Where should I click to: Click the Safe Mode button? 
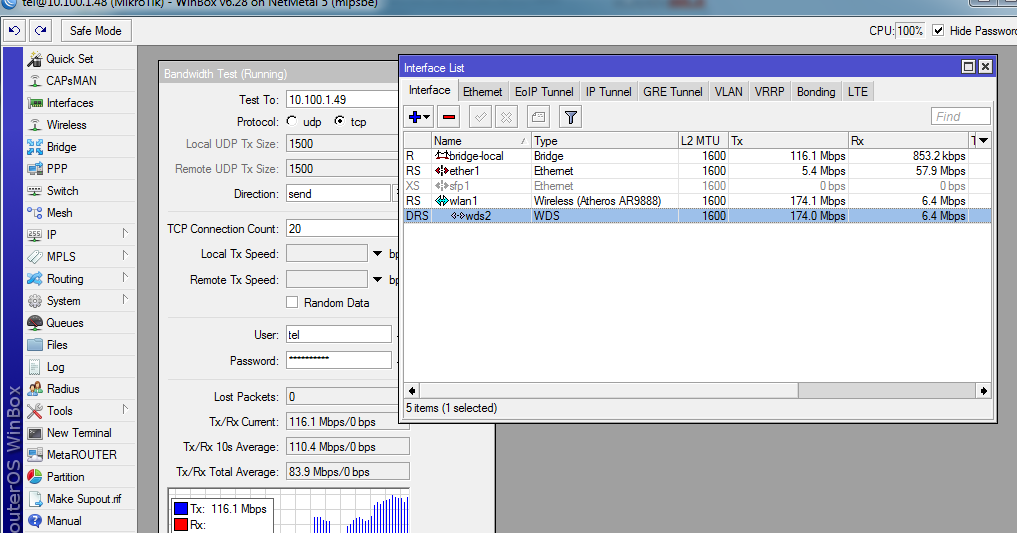(x=95, y=31)
